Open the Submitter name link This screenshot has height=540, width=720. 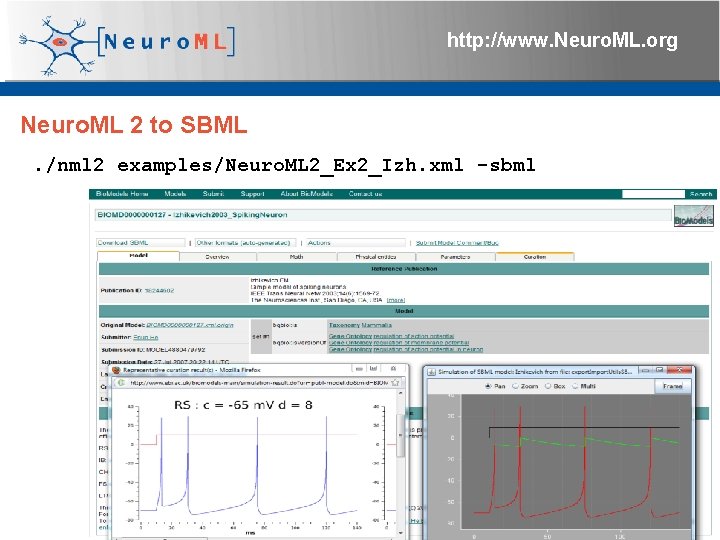click(x=146, y=338)
